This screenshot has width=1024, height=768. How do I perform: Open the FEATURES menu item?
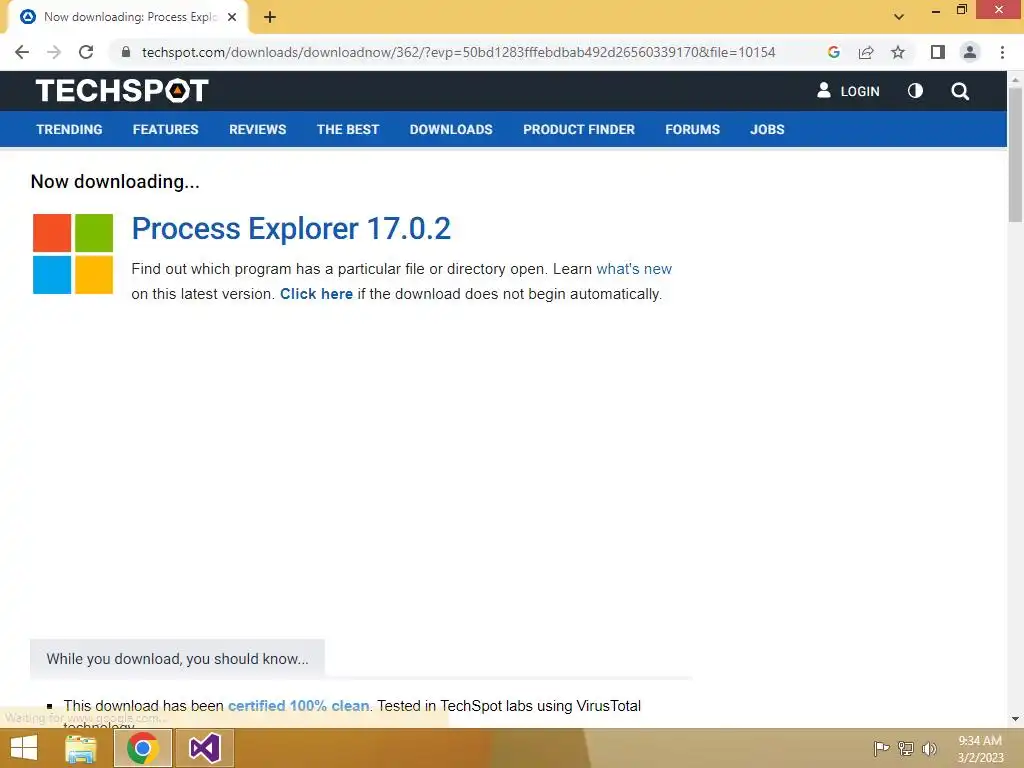click(165, 129)
